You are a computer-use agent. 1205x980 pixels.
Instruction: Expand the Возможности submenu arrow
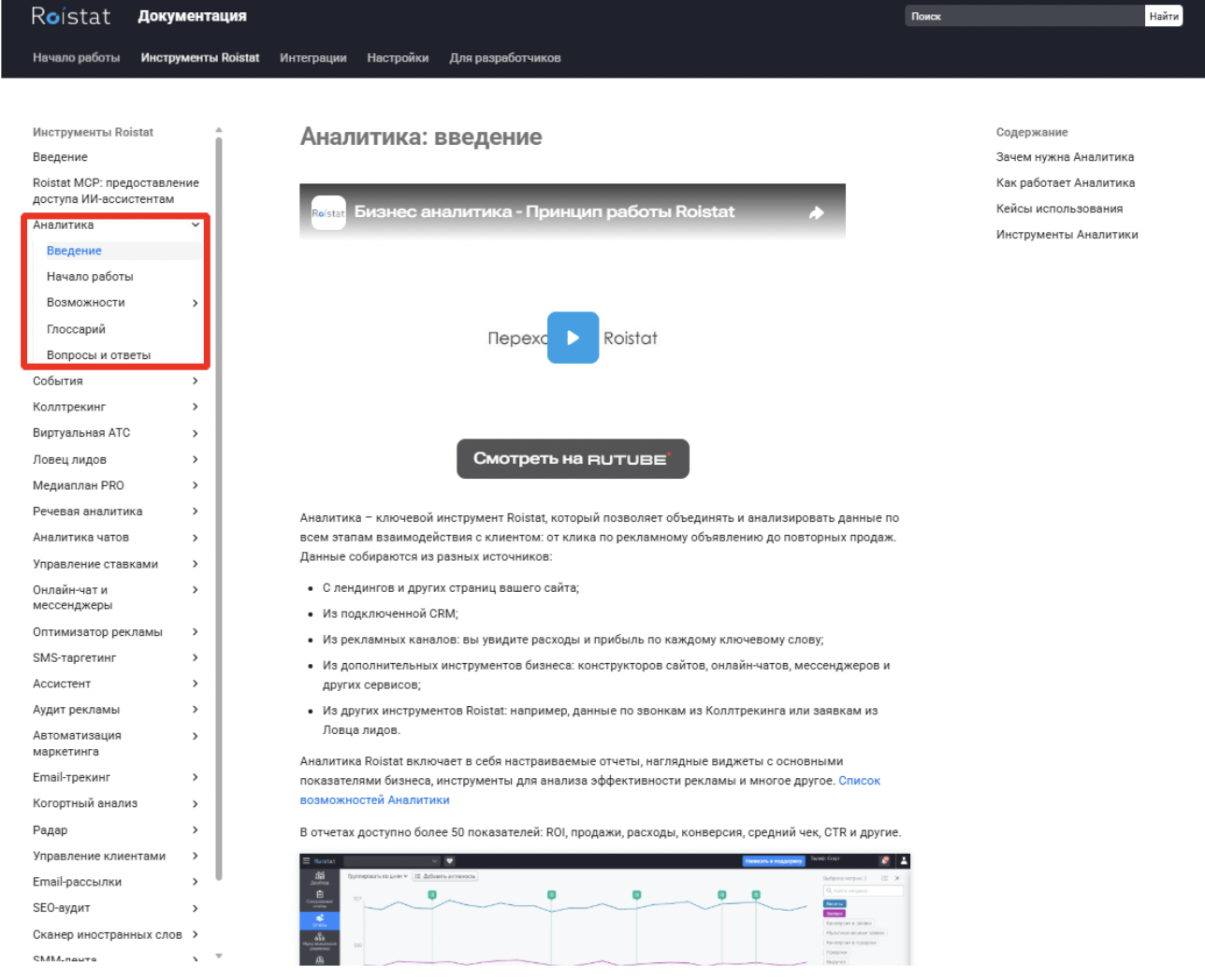point(196,303)
